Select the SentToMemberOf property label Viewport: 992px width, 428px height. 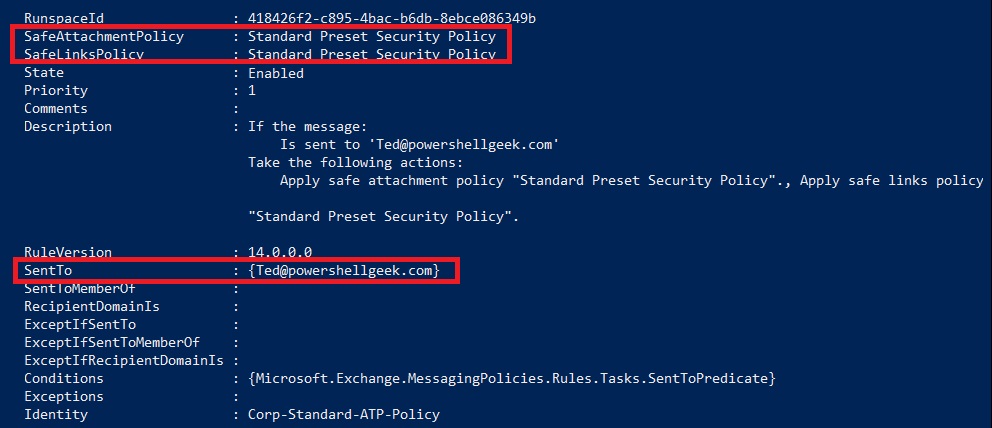click(80, 288)
